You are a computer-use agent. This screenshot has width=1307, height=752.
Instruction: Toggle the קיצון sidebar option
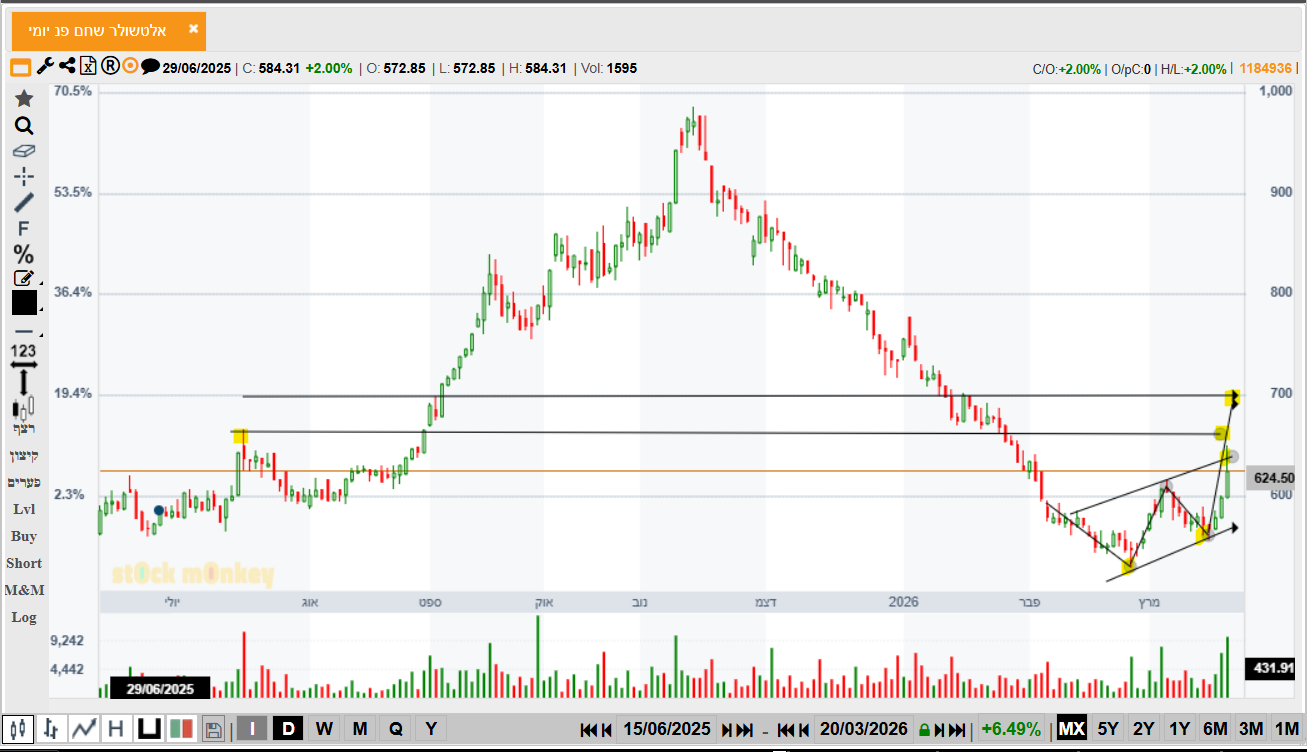[24, 456]
